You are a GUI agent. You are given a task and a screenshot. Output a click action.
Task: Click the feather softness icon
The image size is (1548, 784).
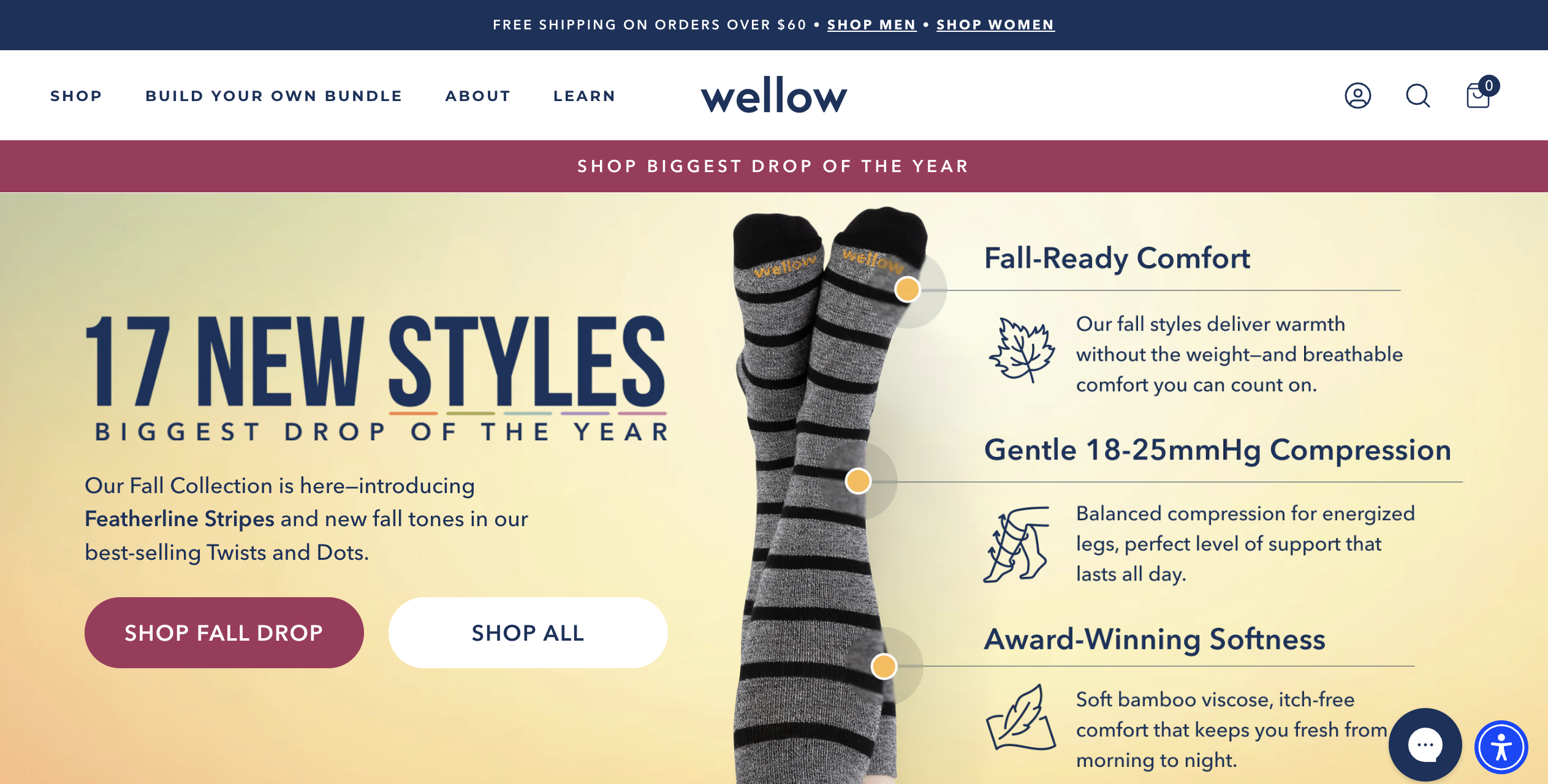tap(1020, 717)
